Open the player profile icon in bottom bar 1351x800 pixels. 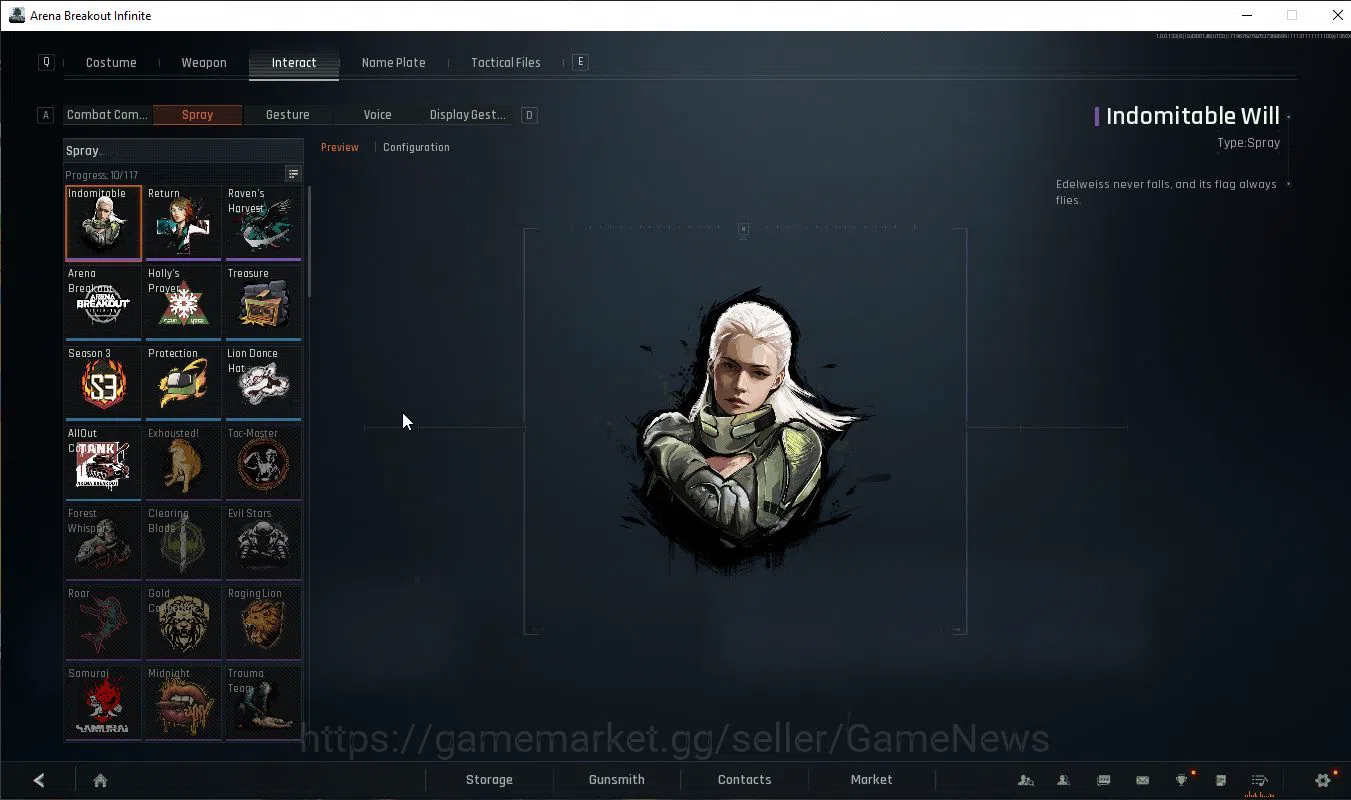coord(1064,780)
